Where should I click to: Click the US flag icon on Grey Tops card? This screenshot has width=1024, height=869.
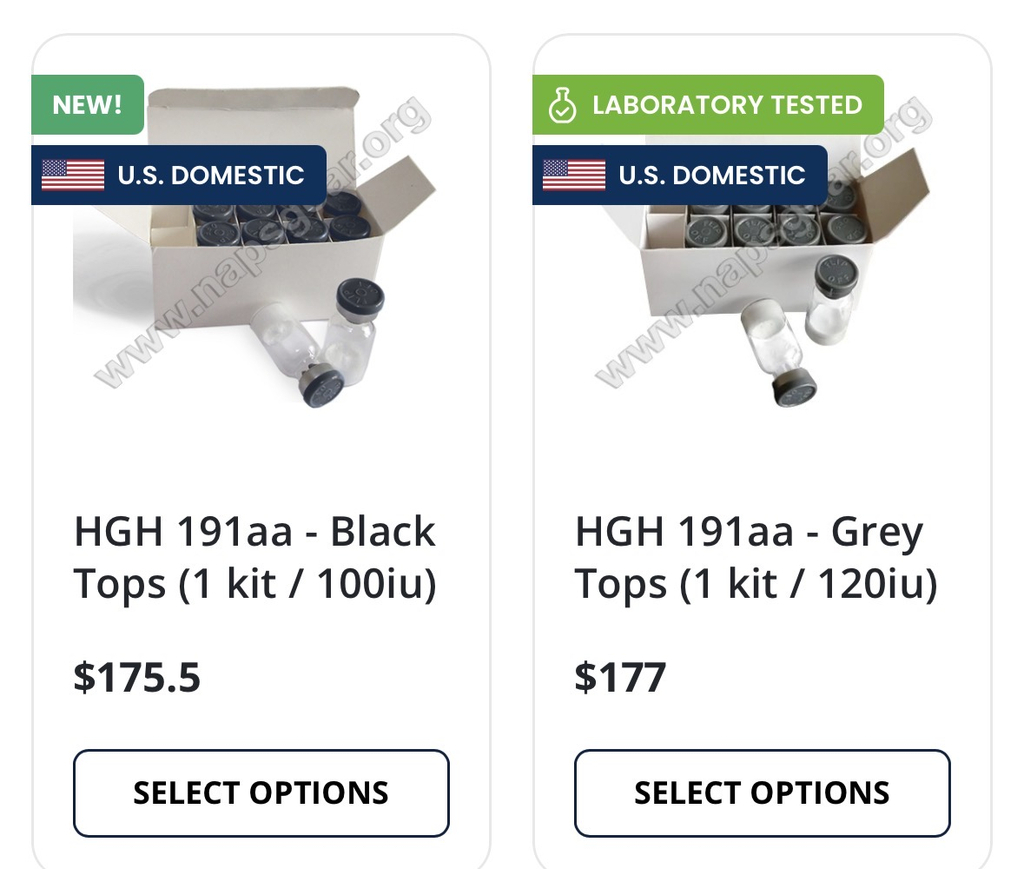point(574,175)
